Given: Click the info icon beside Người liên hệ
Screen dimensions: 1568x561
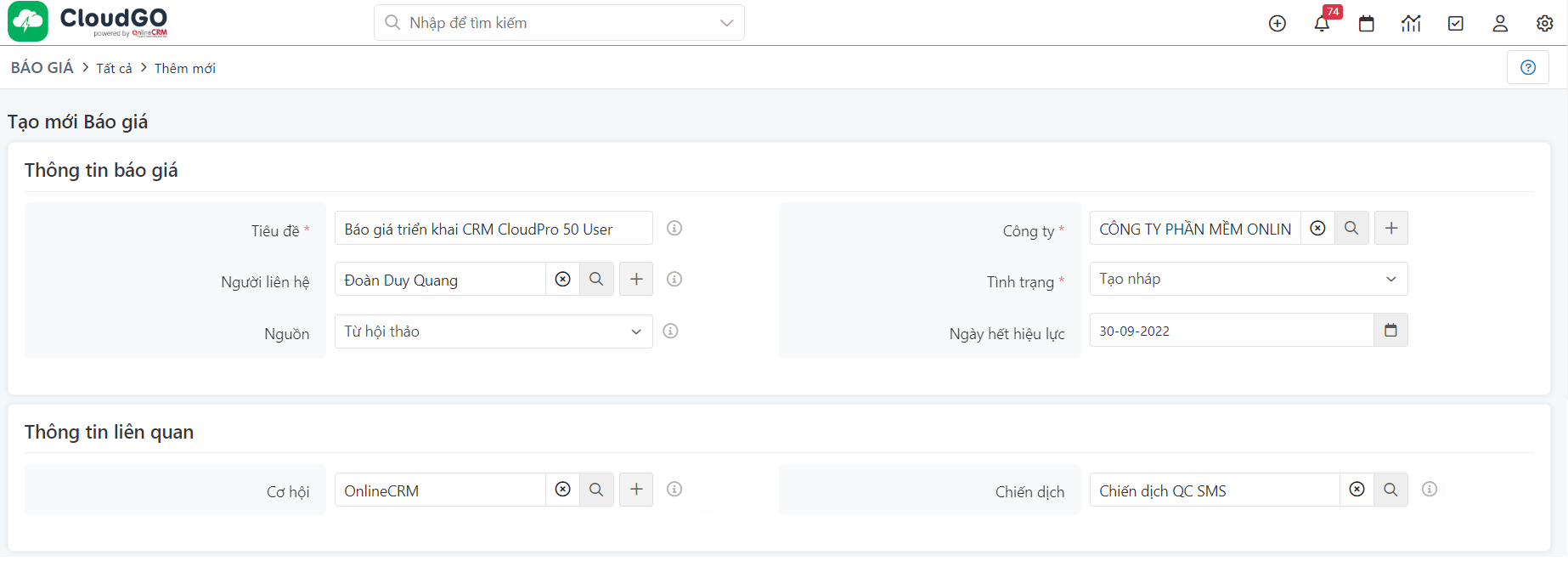Looking at the screenshot, I should pyautogui.click(x=674, y=279).
